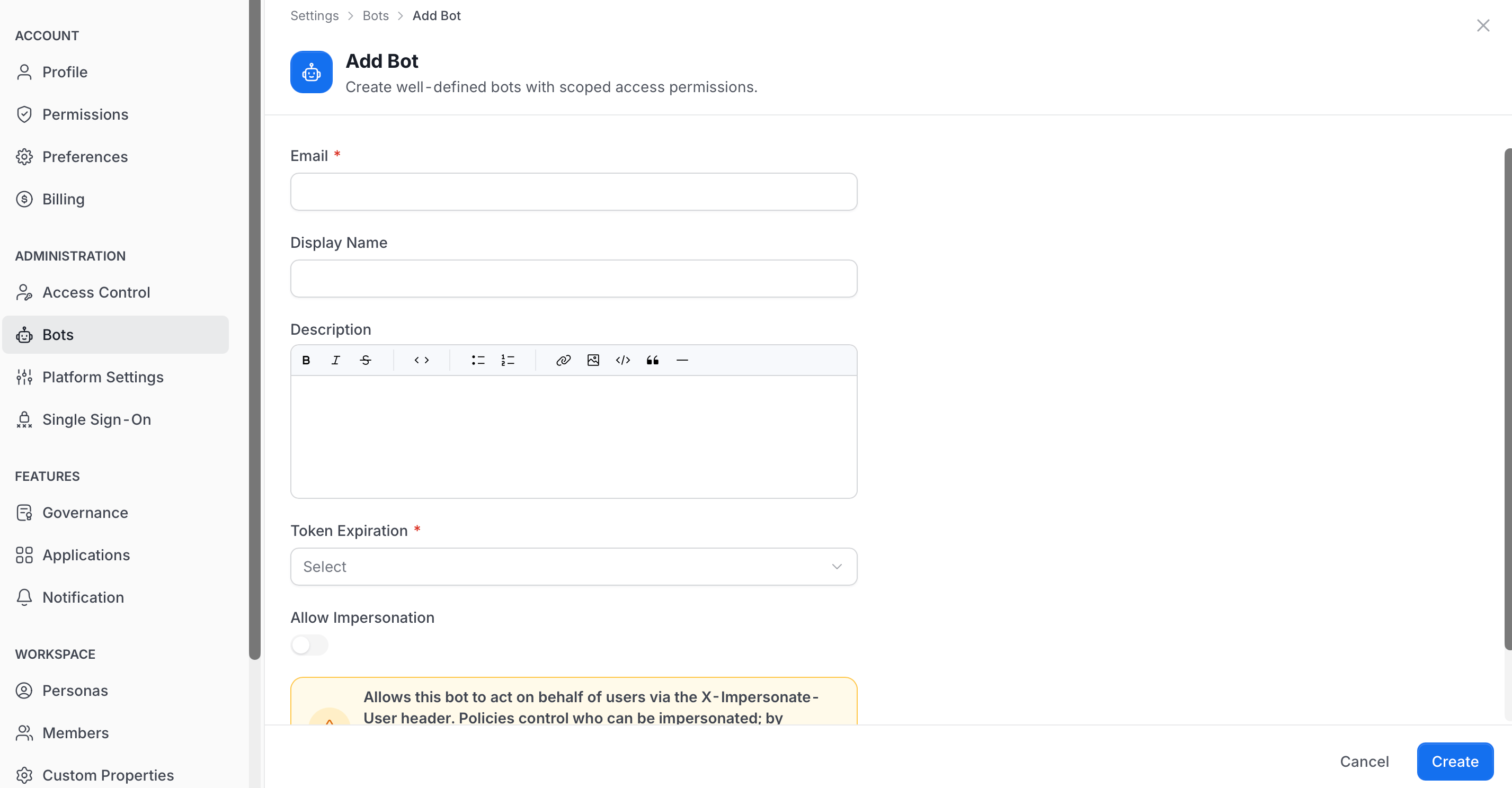Apply italic formatting in Description toolbar
The width and height of the screenshot is (1512, 788).
336,360
